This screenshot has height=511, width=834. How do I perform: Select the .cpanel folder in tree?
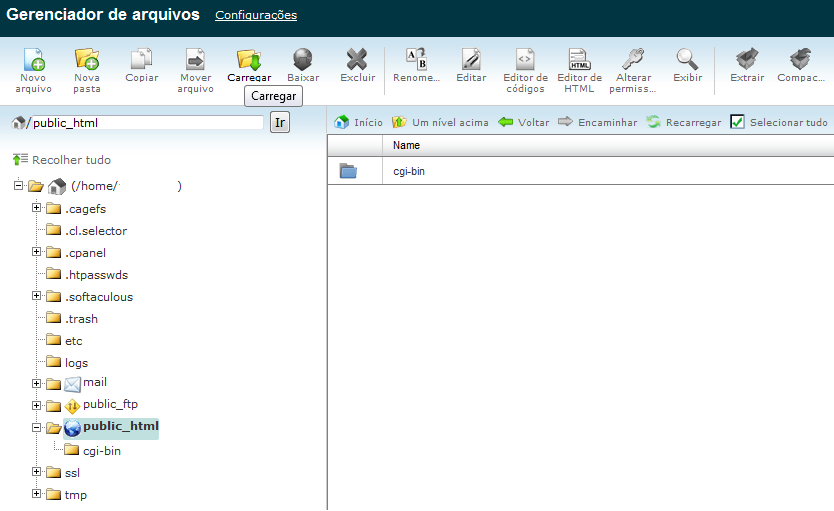(85, 253)
